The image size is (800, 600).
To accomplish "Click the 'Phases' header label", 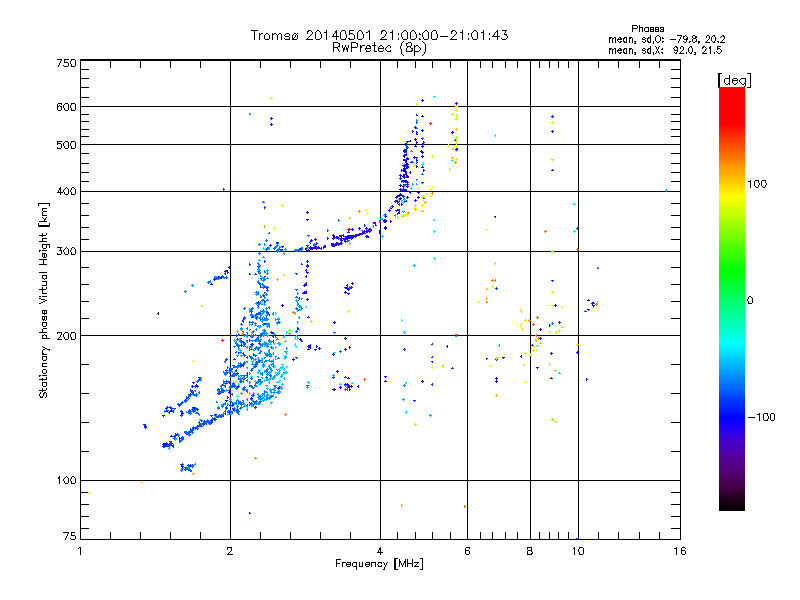I will point(647,29).
